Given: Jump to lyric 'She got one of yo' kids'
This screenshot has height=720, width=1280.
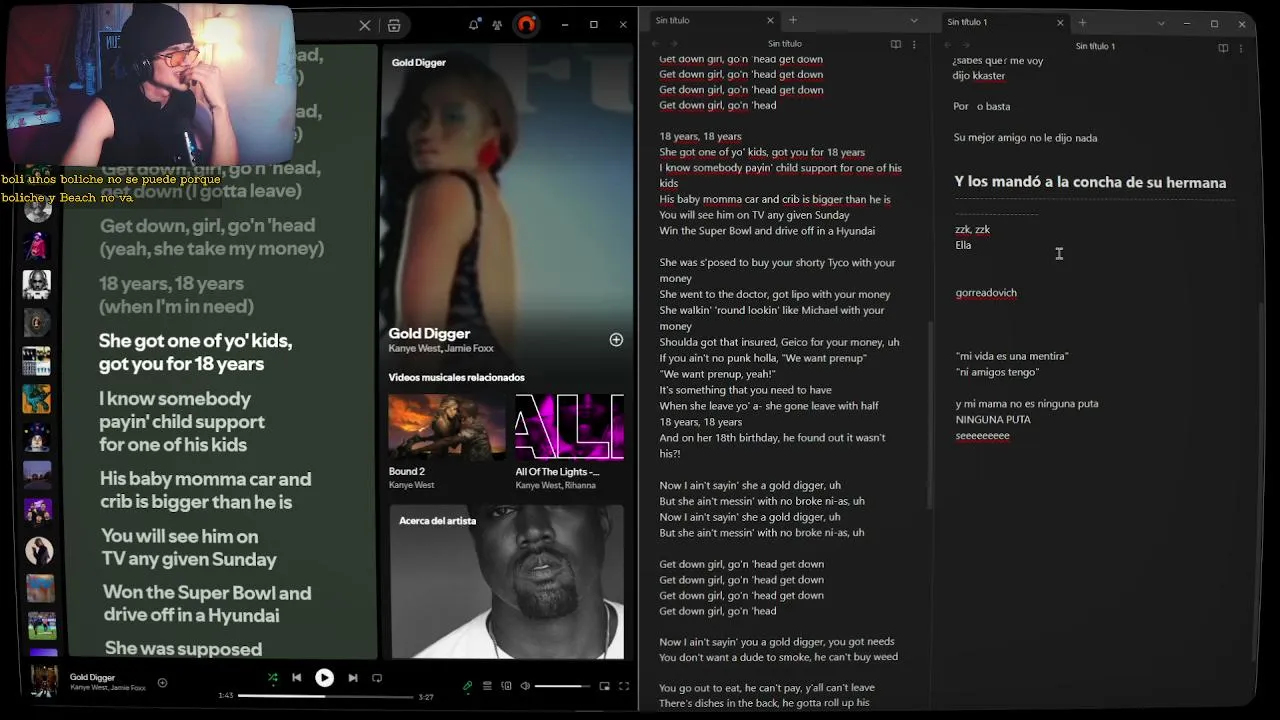Looking at the screenshot, I should (x=195, y=352).
